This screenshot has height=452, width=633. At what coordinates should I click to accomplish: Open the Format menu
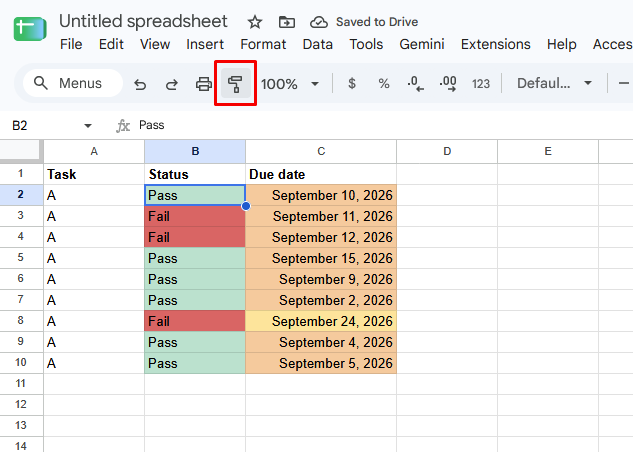point(263,44)
